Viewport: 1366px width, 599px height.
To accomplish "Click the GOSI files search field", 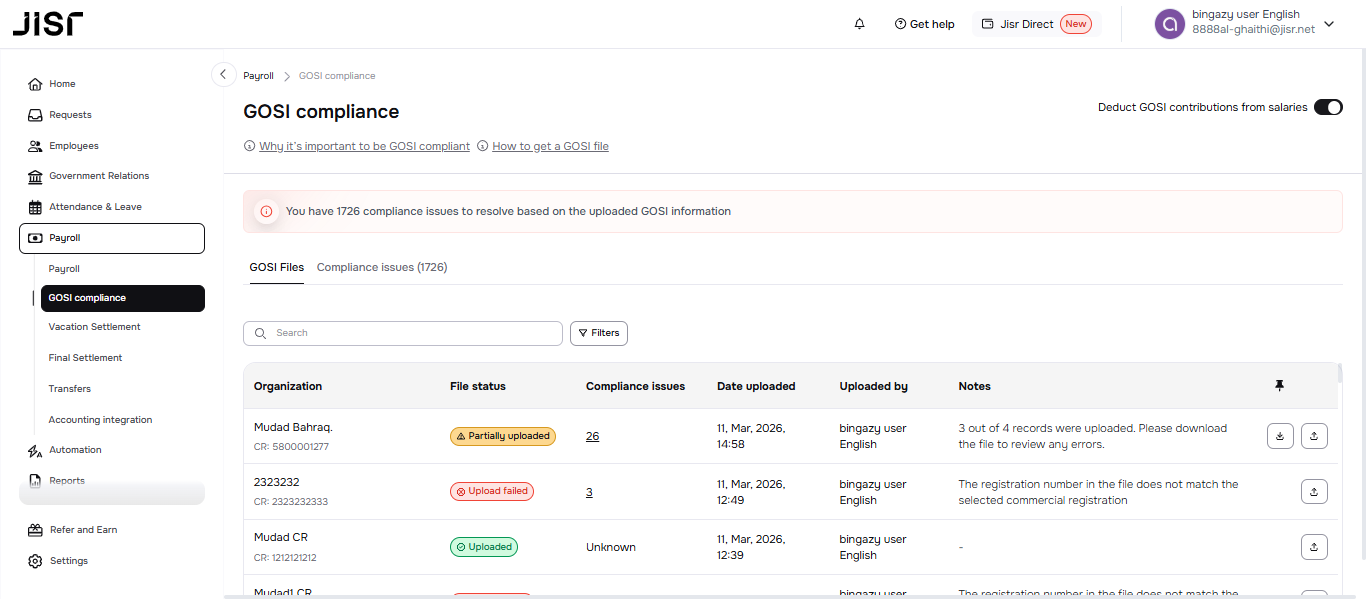I will point(403,333).
